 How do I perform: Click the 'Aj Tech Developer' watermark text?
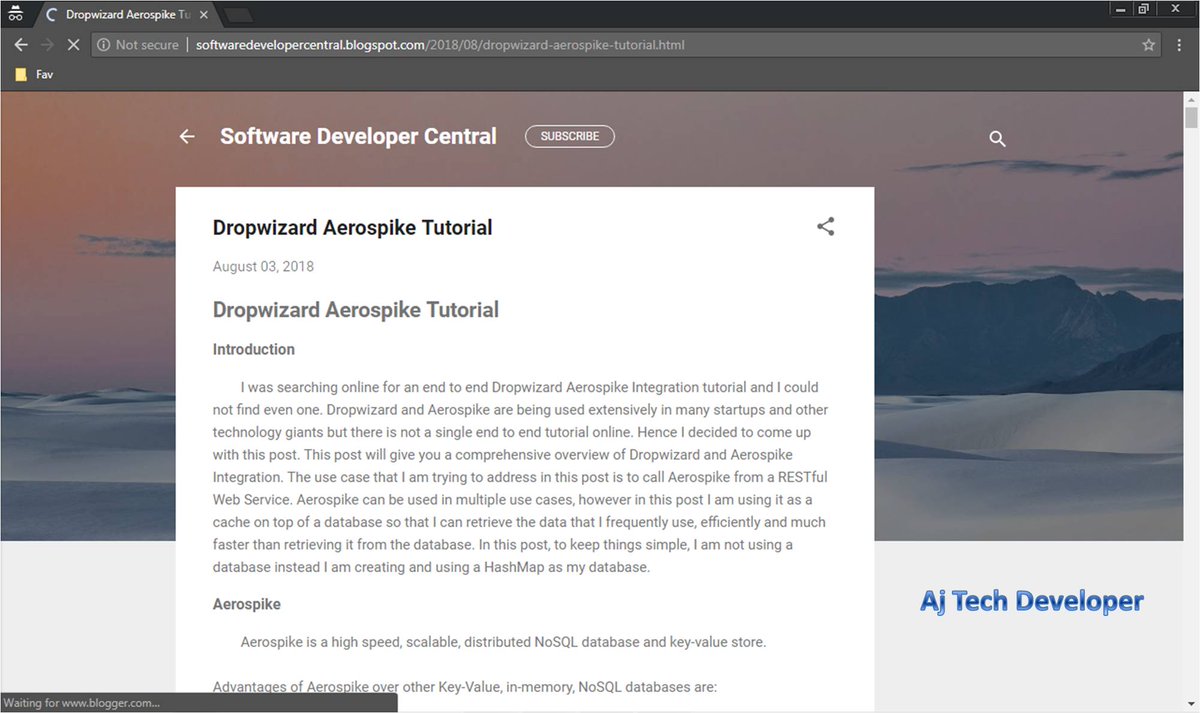click(x=1032, y=600)
